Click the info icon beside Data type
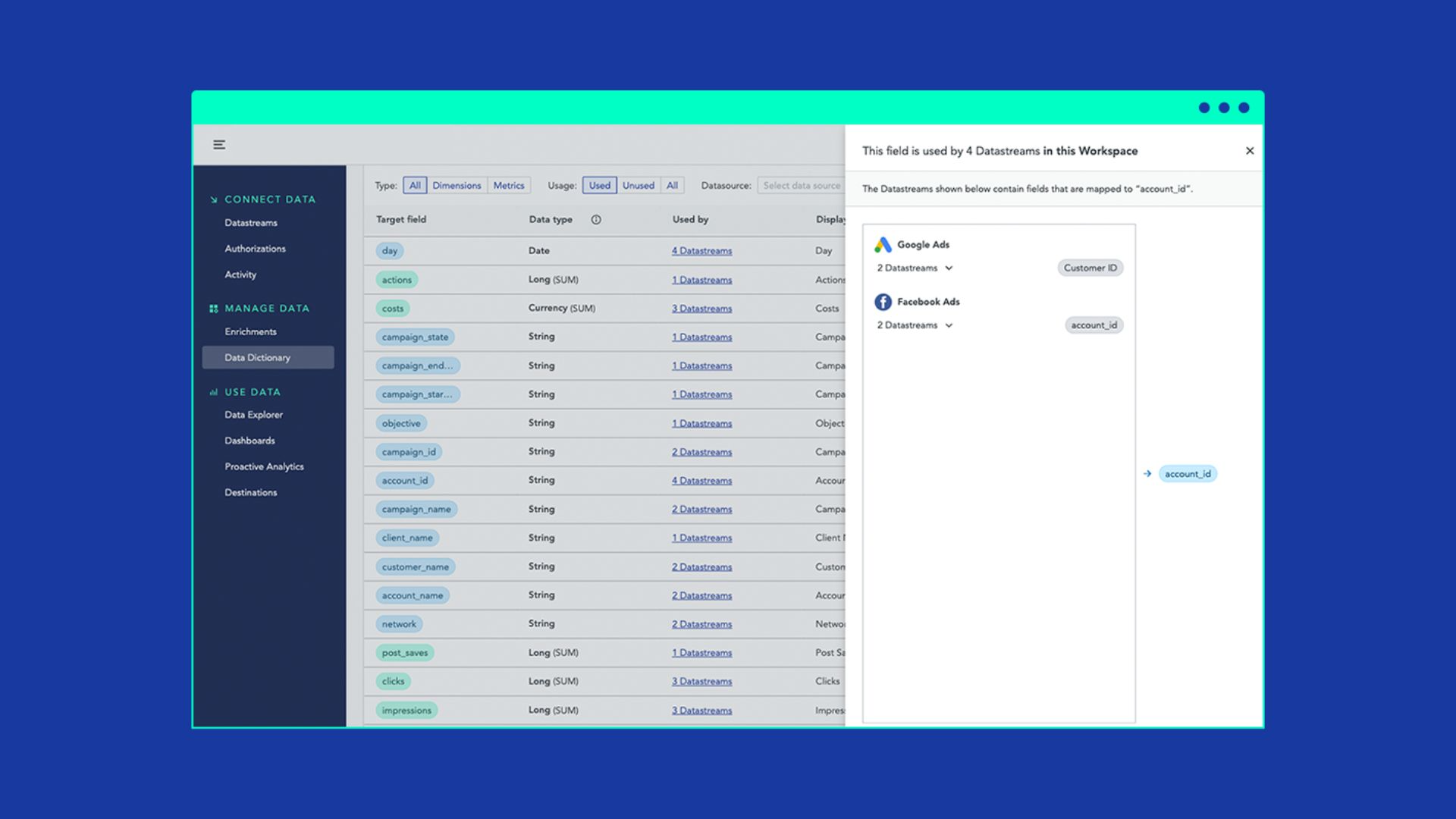The image size is (1456, 819). 596,219
